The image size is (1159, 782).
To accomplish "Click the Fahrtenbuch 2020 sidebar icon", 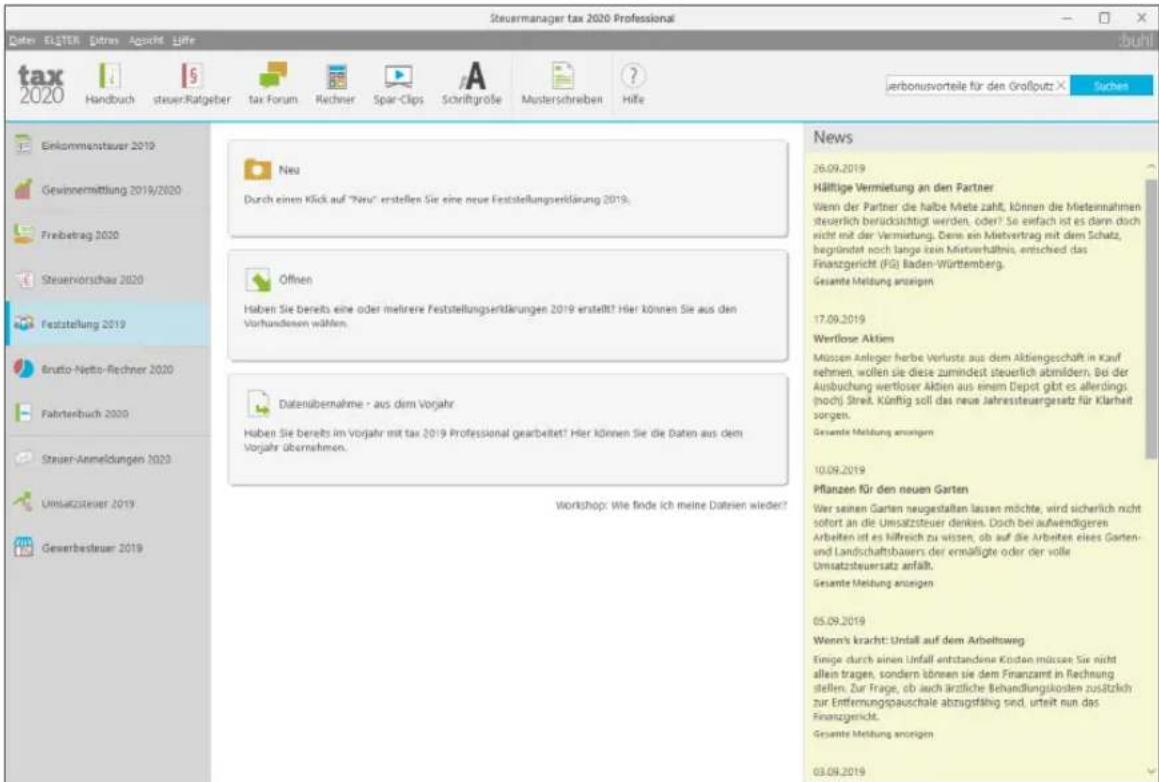I will [24, 413].
